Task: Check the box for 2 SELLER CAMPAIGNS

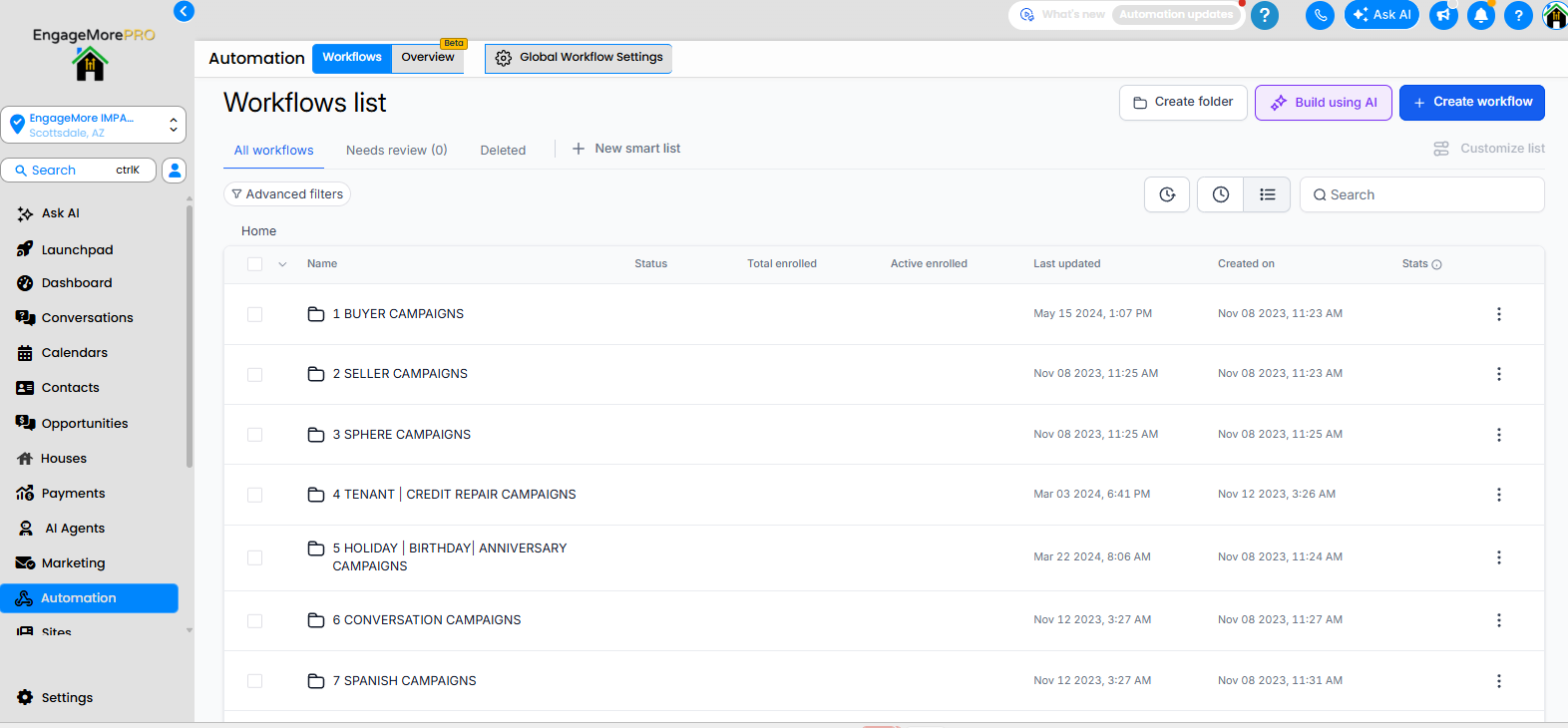Action: (x=255, y=374)
